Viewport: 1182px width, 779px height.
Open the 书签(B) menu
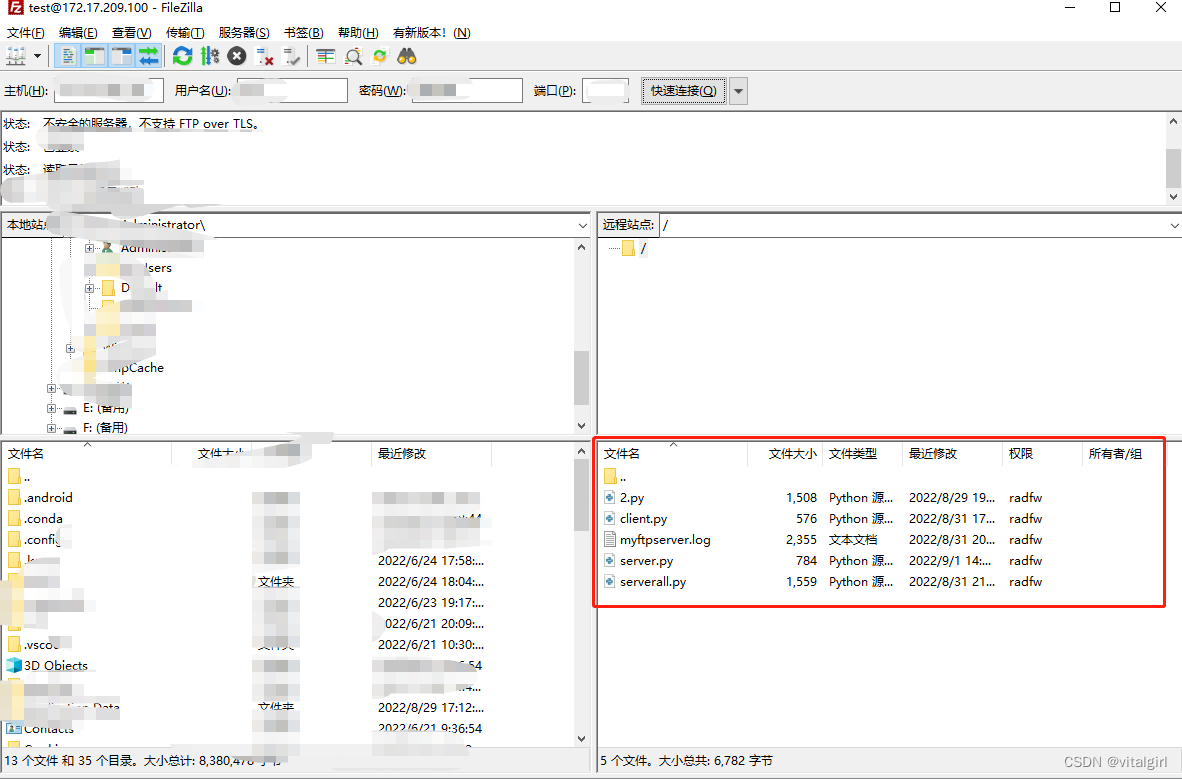tap(303, 32)
